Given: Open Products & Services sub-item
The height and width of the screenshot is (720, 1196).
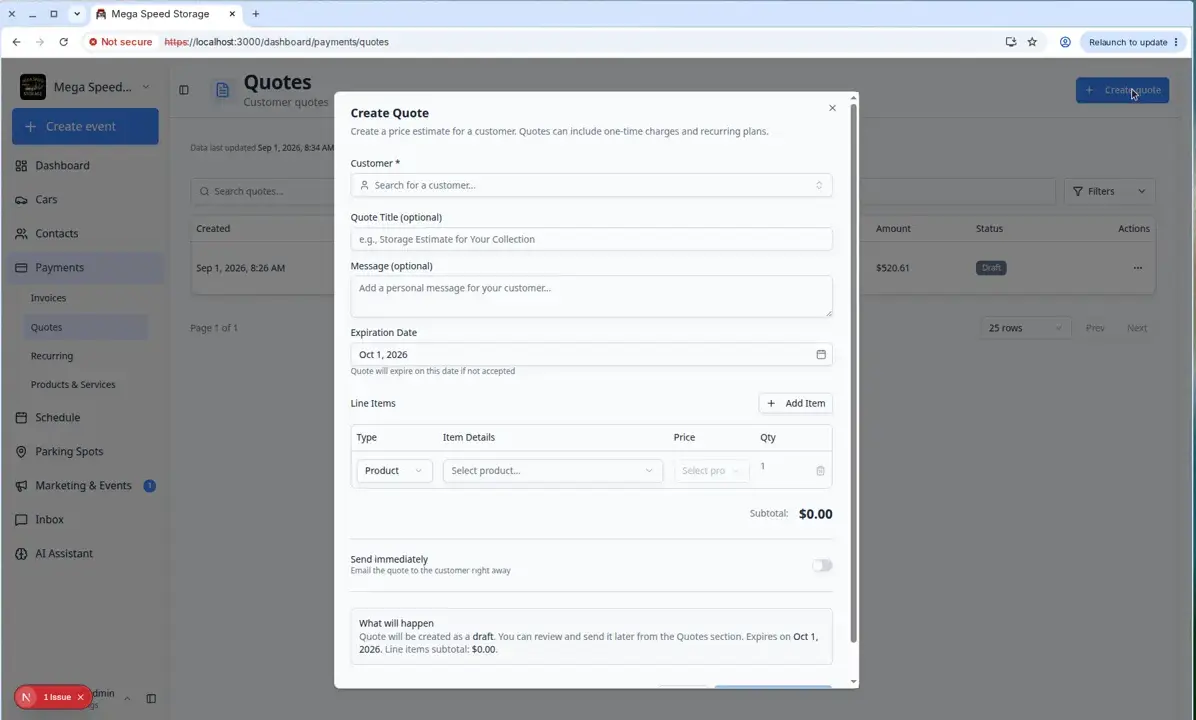Looking at the screenshot, I should coord(73,384).
